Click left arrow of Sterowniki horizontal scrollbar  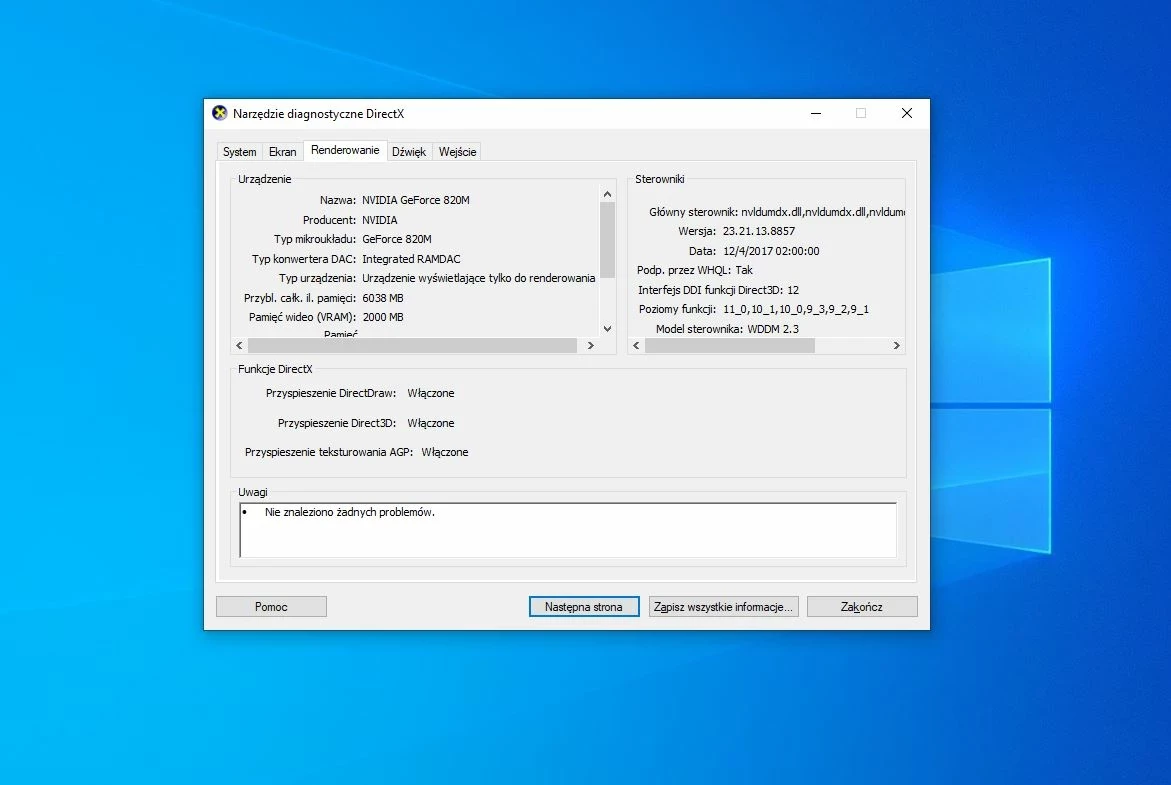[x=636, y=345]
